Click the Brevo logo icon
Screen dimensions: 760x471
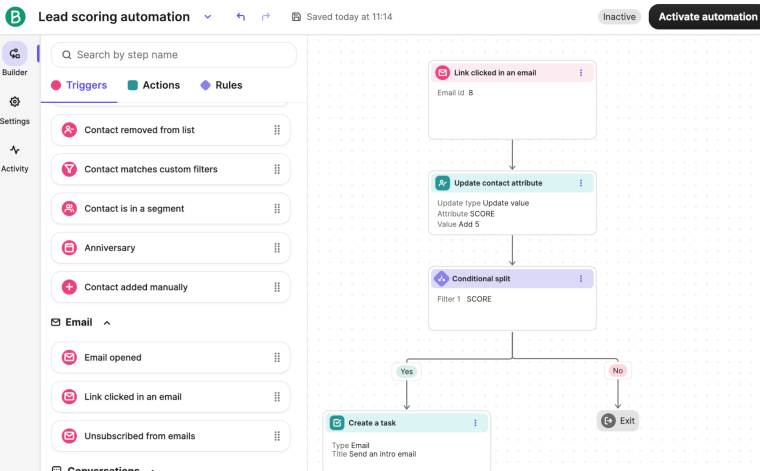[15, 17]
